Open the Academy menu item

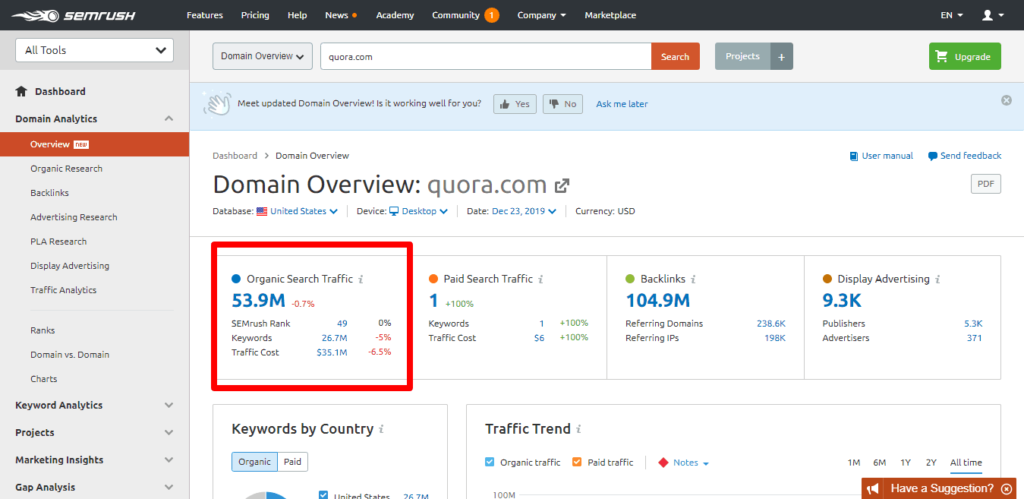tap(395, 15)
